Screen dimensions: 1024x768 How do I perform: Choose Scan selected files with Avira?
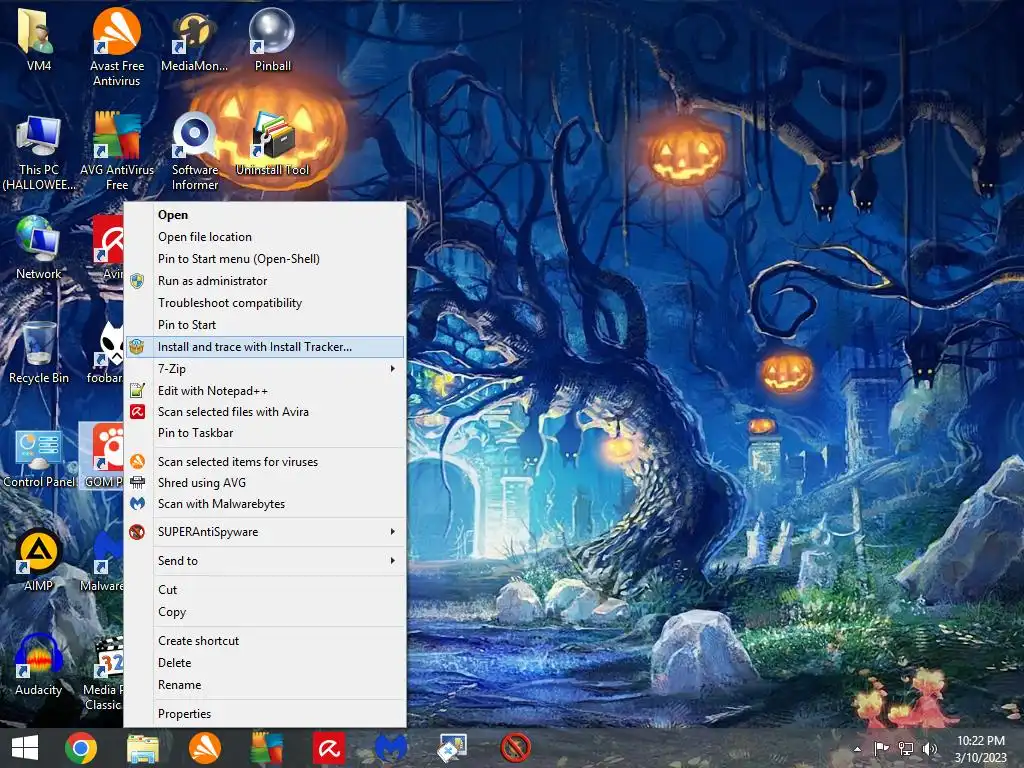tap(264, 412)
